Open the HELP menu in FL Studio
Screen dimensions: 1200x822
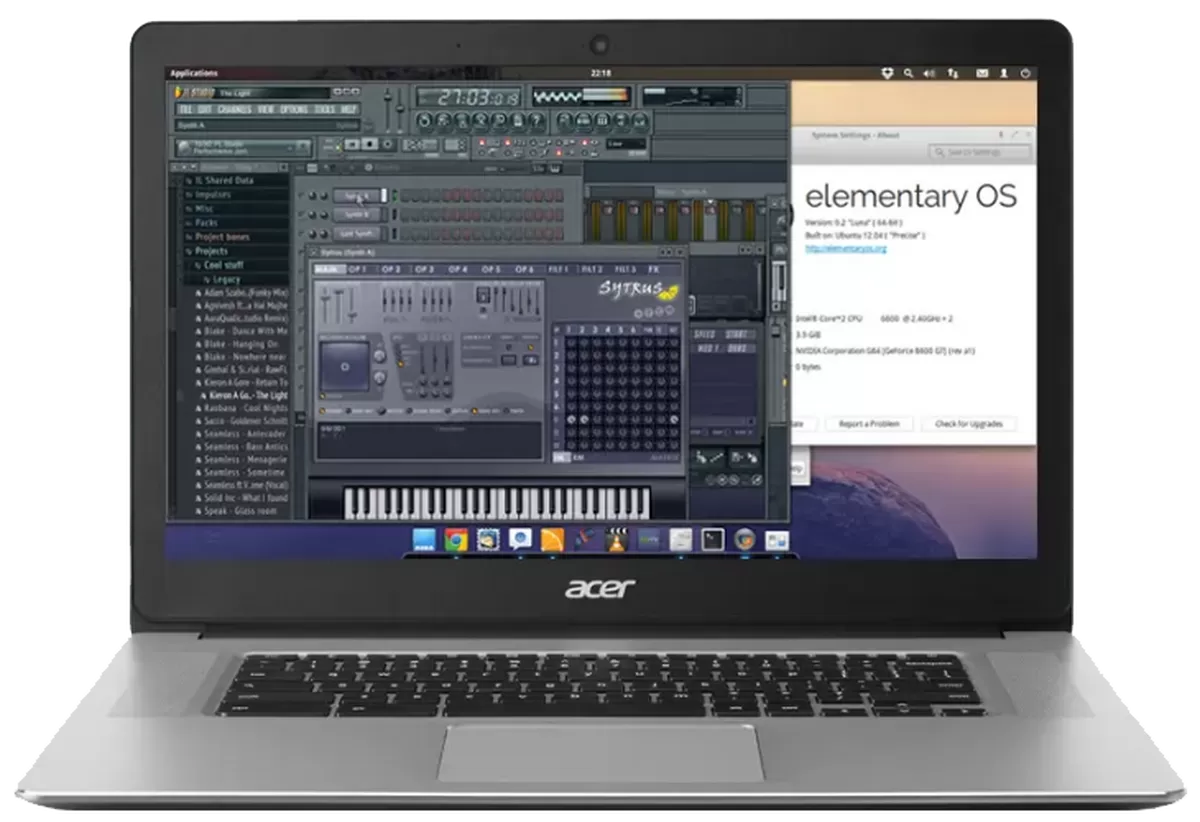[x=349, y=109]
